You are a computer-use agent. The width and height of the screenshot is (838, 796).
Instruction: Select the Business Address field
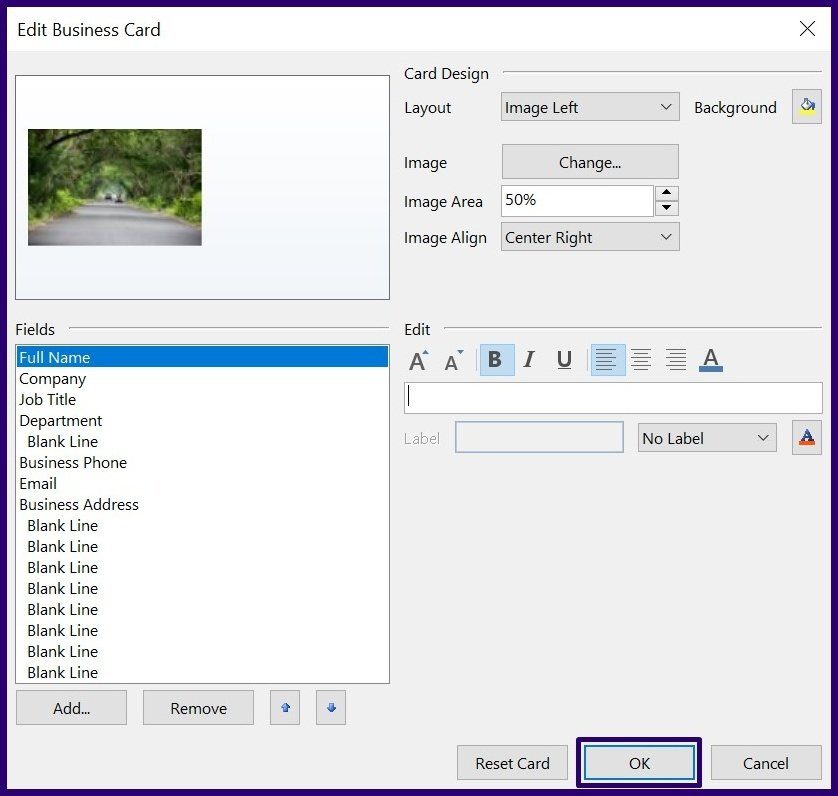203,504
